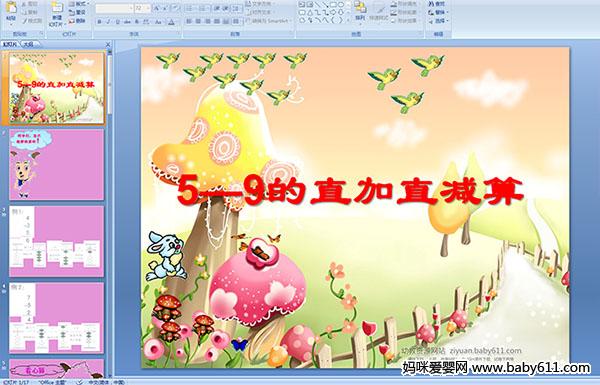Open the Arrange (排列) dropdown
The height and width of the screenshot is (385, 600).
[x=360, y=11]
